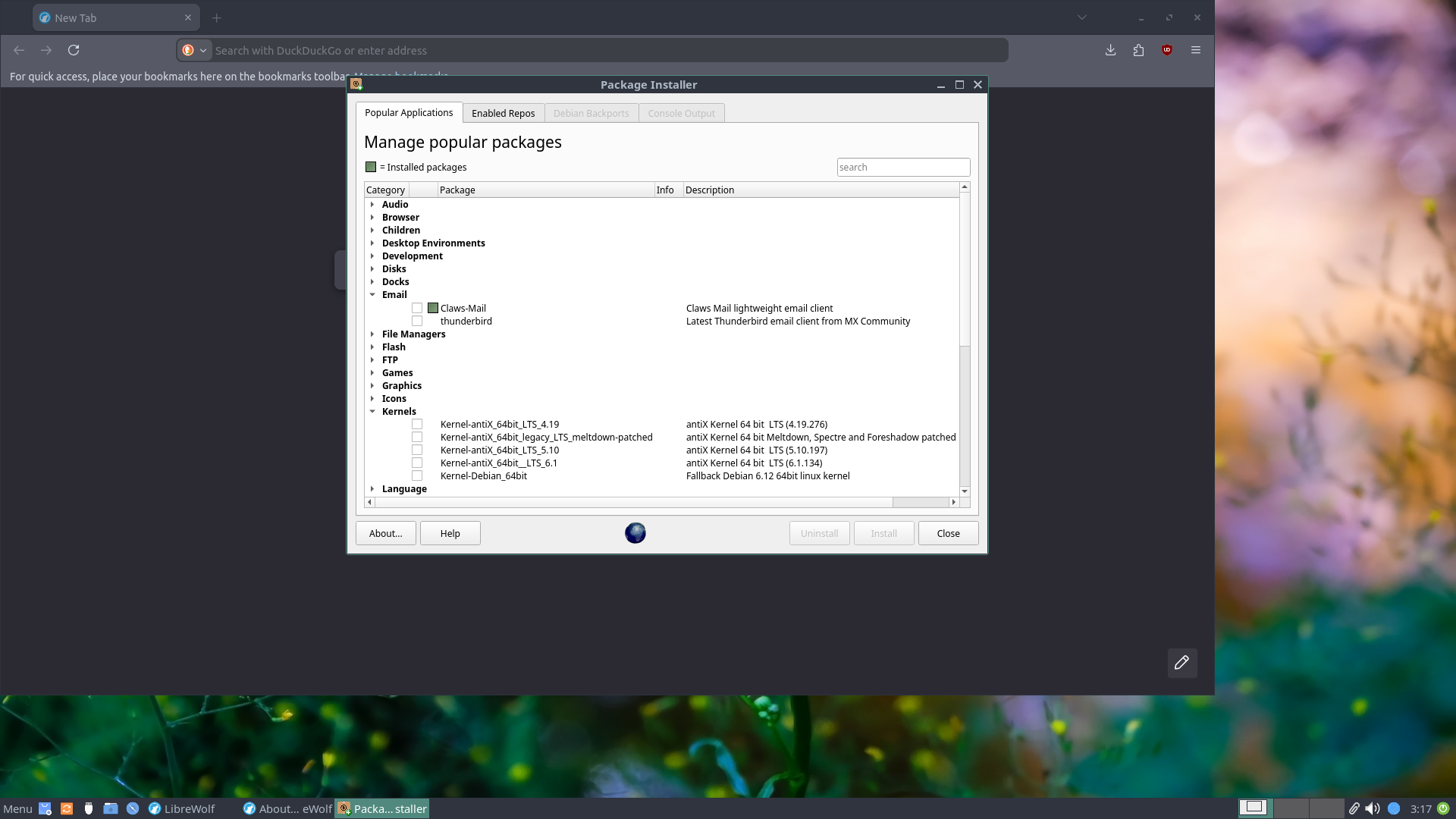This screenshot has height=819, width=1456.
Task: Click the paperclip clipboard tray icon
Action: click(x=1354, y=808)
